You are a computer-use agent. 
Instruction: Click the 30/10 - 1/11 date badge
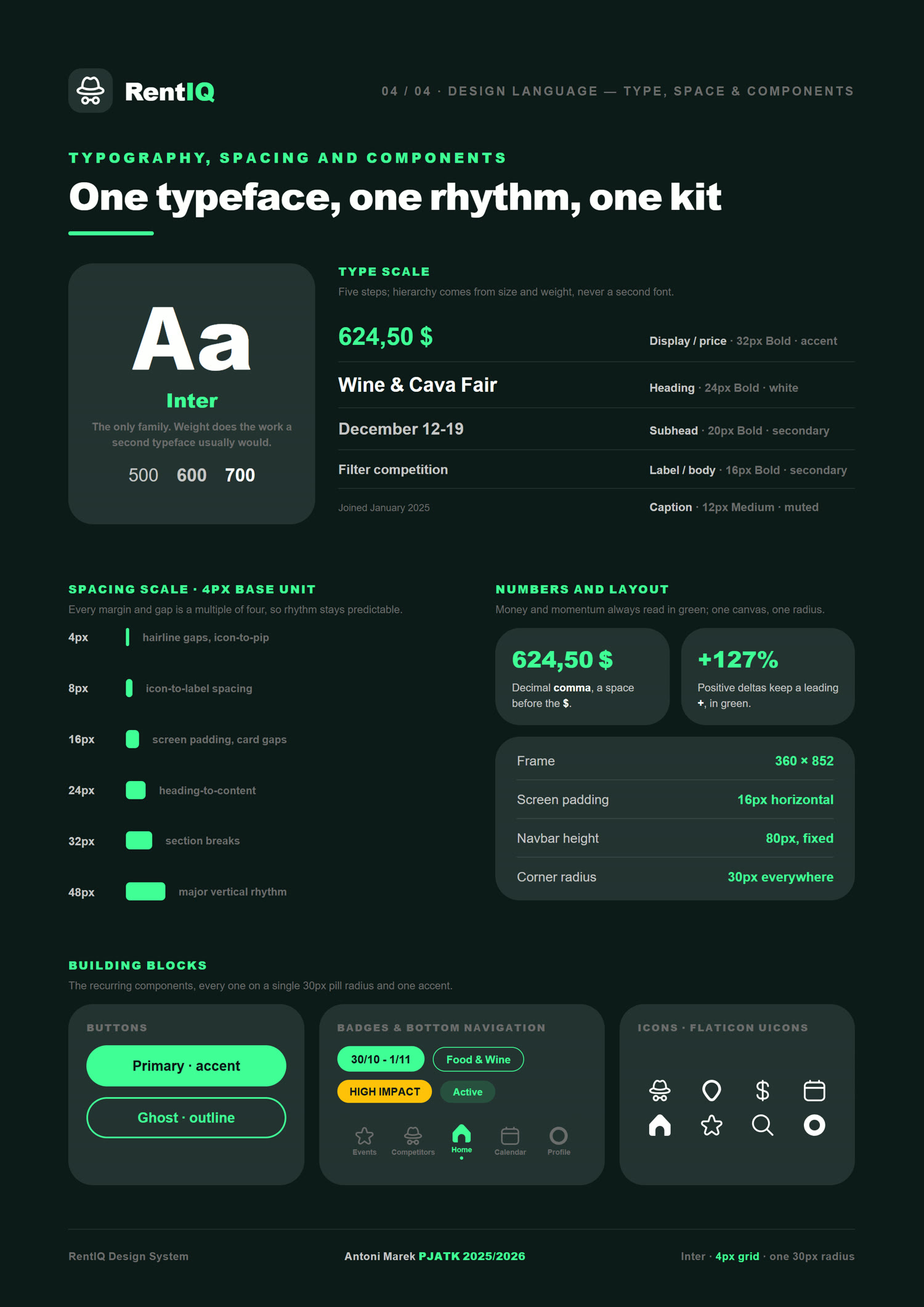[x=381, y=1059]
